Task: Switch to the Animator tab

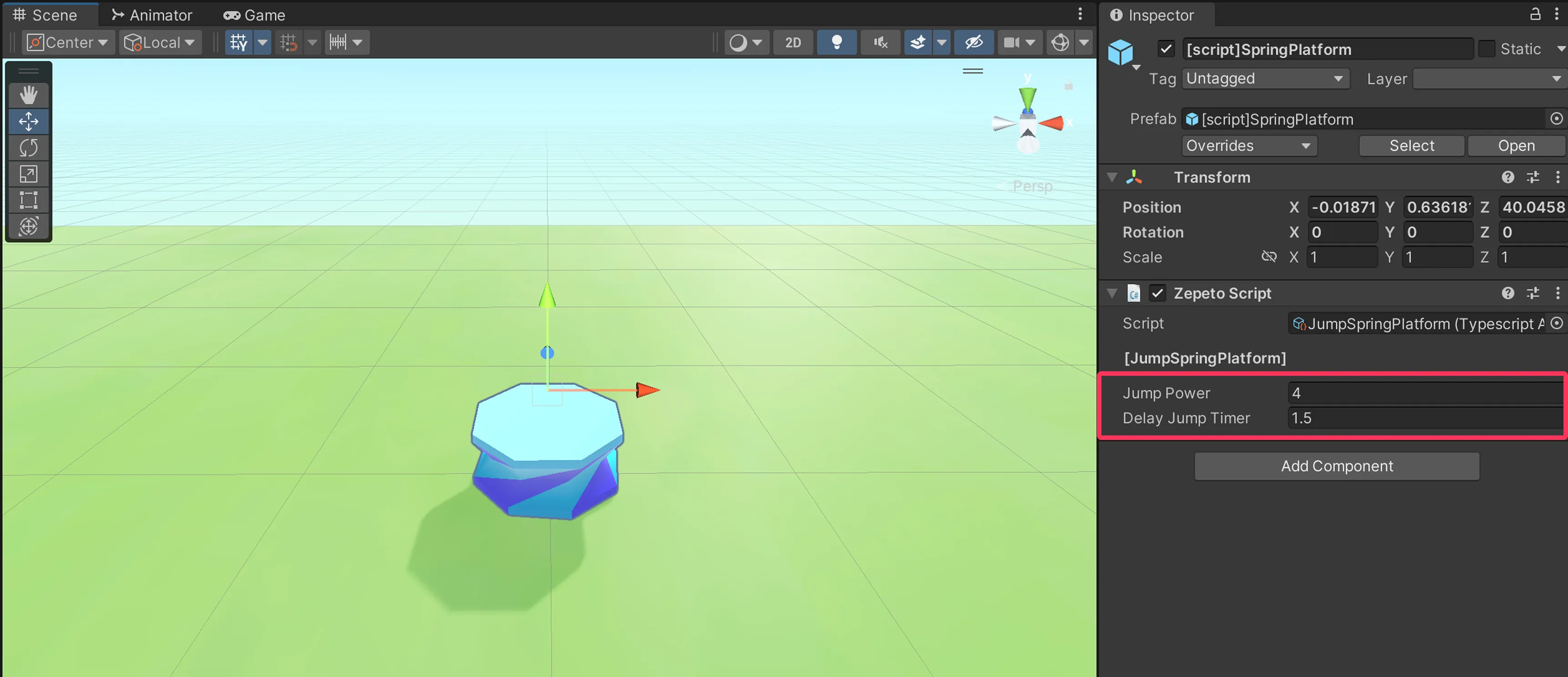Action: coord(152,15)
